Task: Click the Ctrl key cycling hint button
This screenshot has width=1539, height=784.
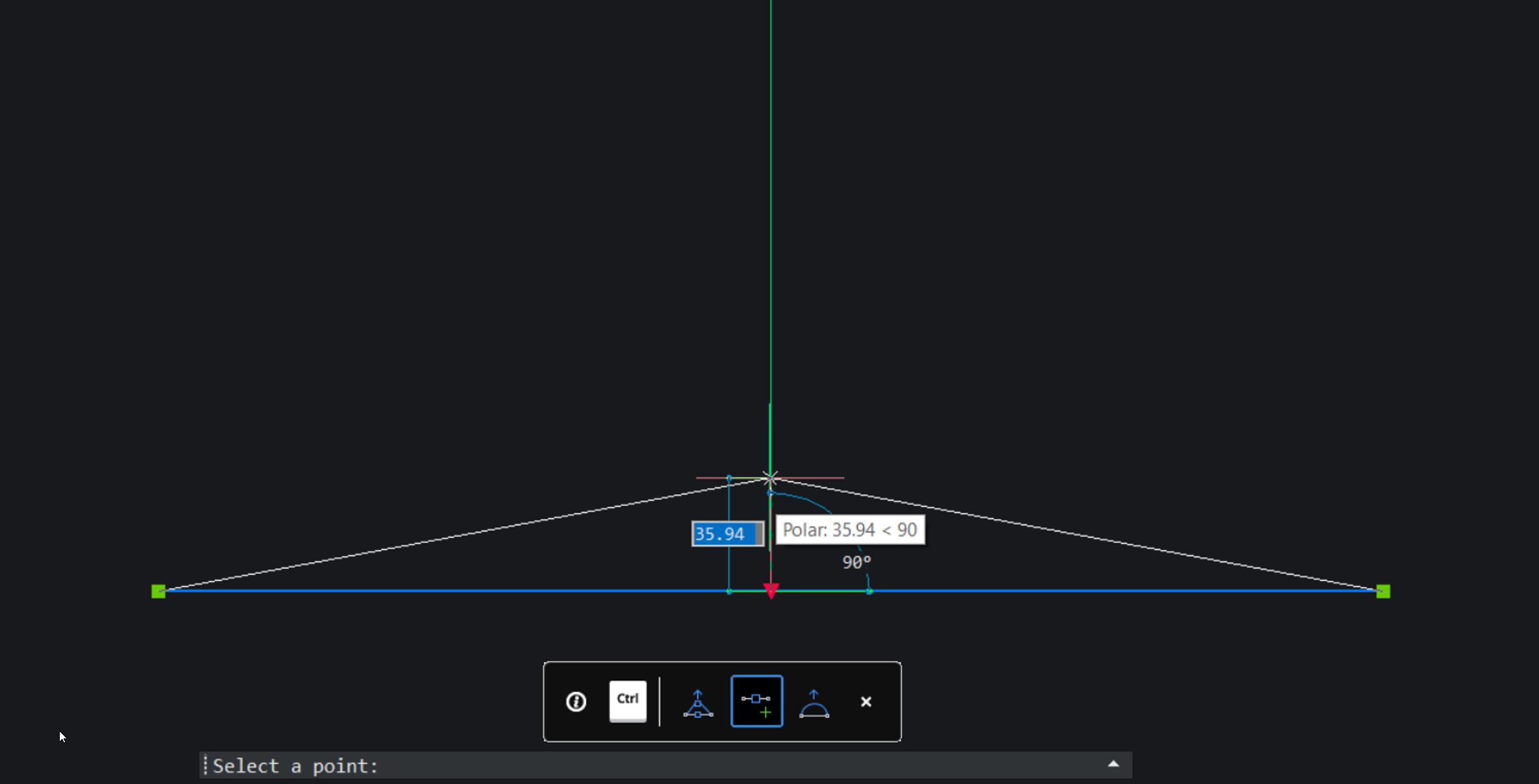Action: pyautogui.click(x=627, y=701)
